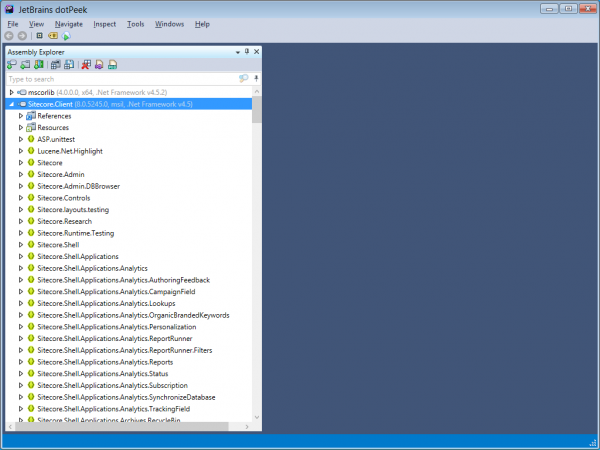The image size is (600, 450).
Task: Click the green play cloud toolbar icon
Action: click(x=66, y=36)
